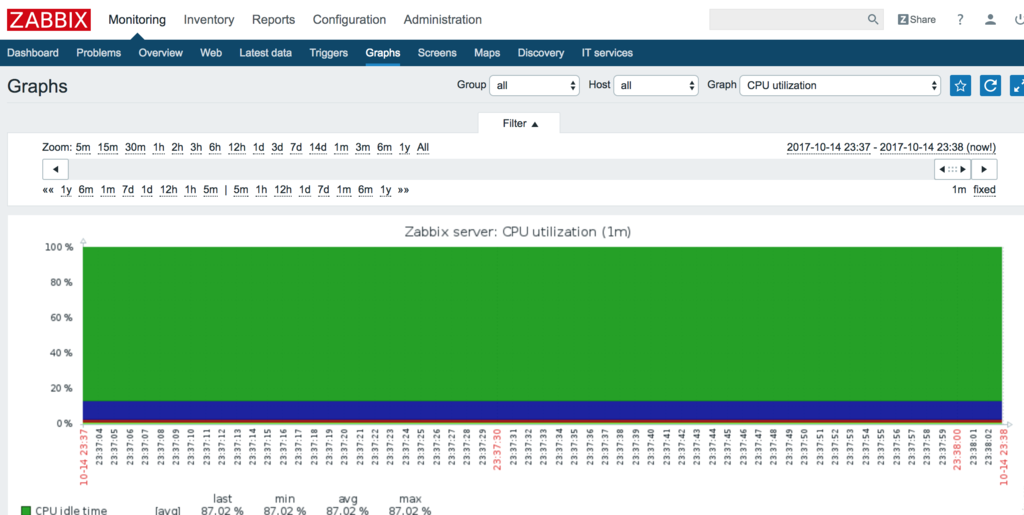1024x515 pixels.
Task: Set zoom to 3h
Action: [x=196, y=148]
